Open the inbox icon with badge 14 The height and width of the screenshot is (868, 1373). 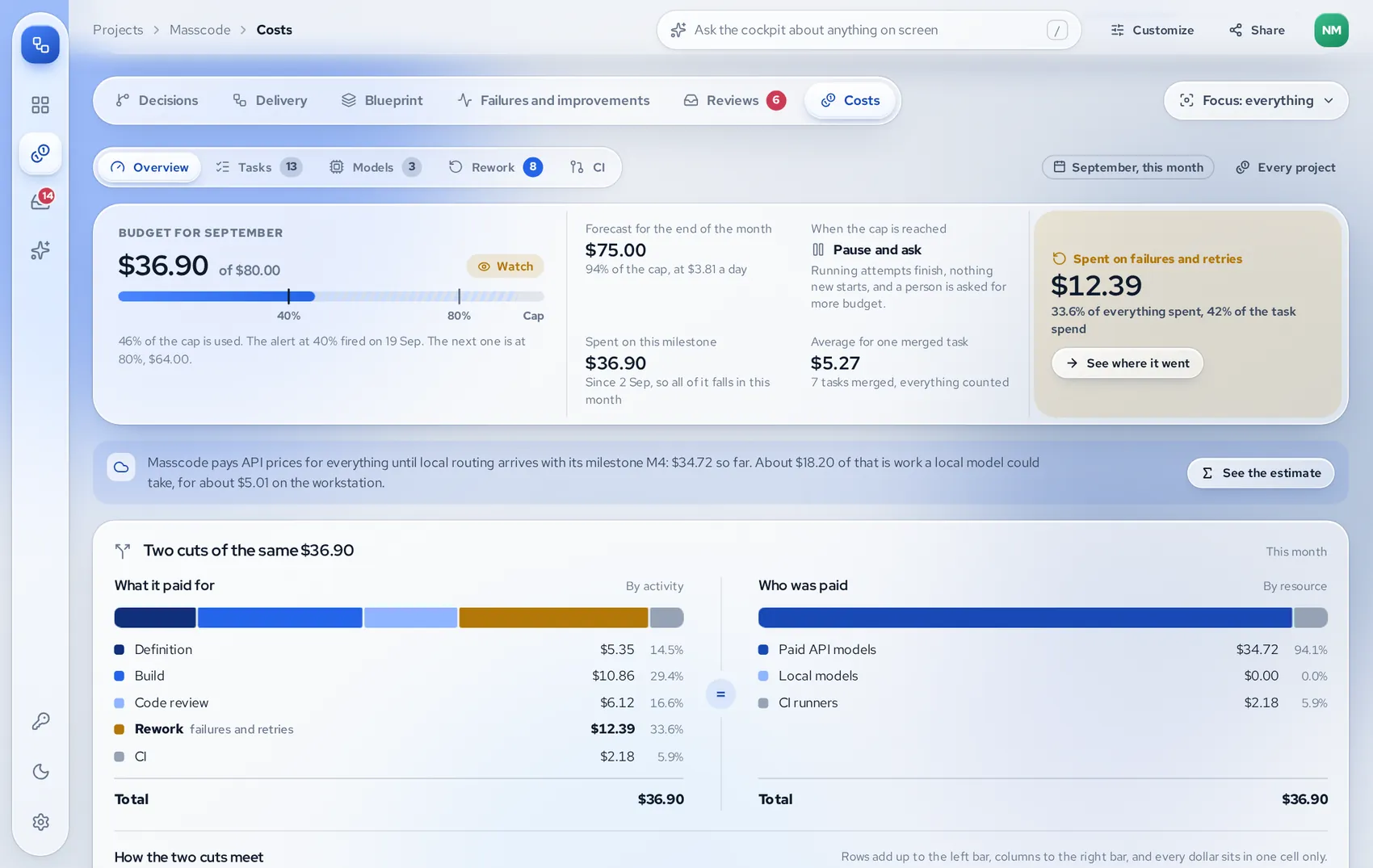tap(40, 201)
